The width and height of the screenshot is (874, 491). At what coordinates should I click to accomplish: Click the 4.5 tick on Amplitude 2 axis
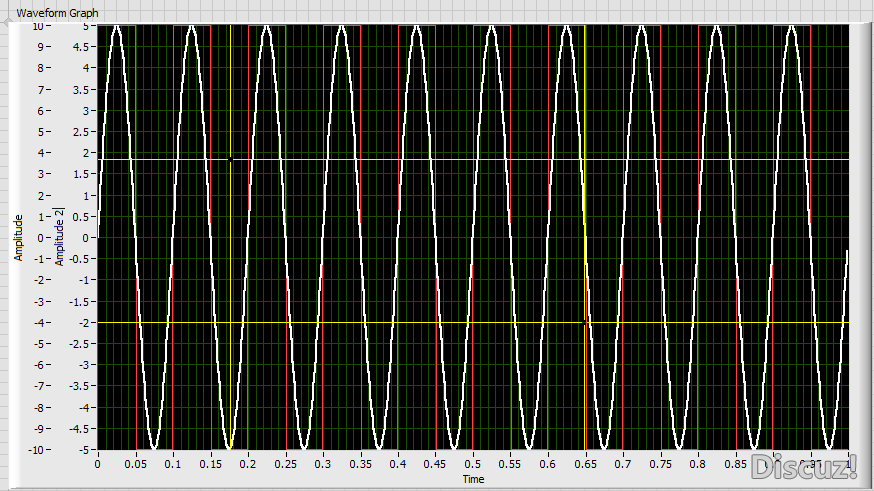[82, 47]
